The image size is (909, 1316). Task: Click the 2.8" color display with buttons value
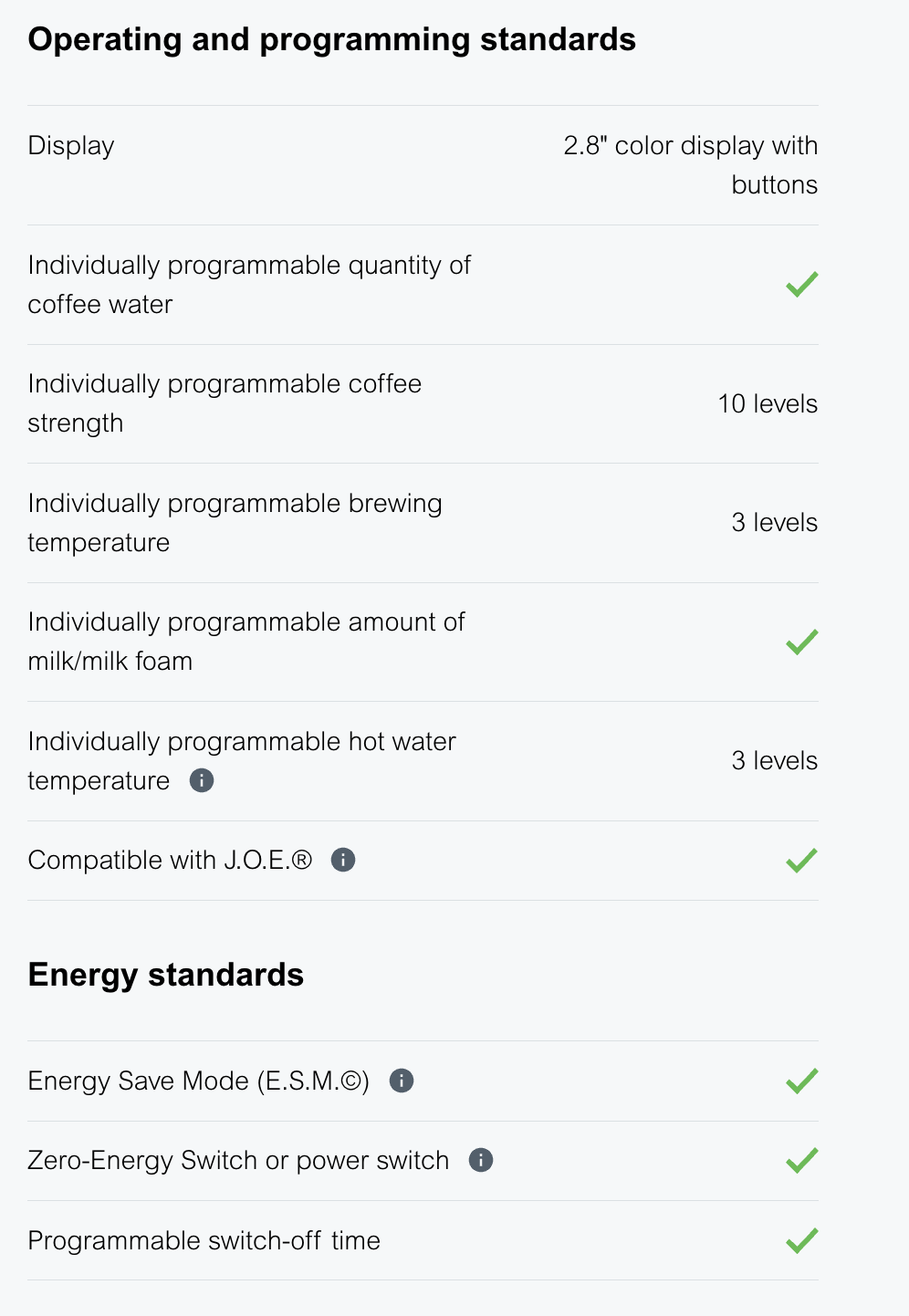click(690, 165)
